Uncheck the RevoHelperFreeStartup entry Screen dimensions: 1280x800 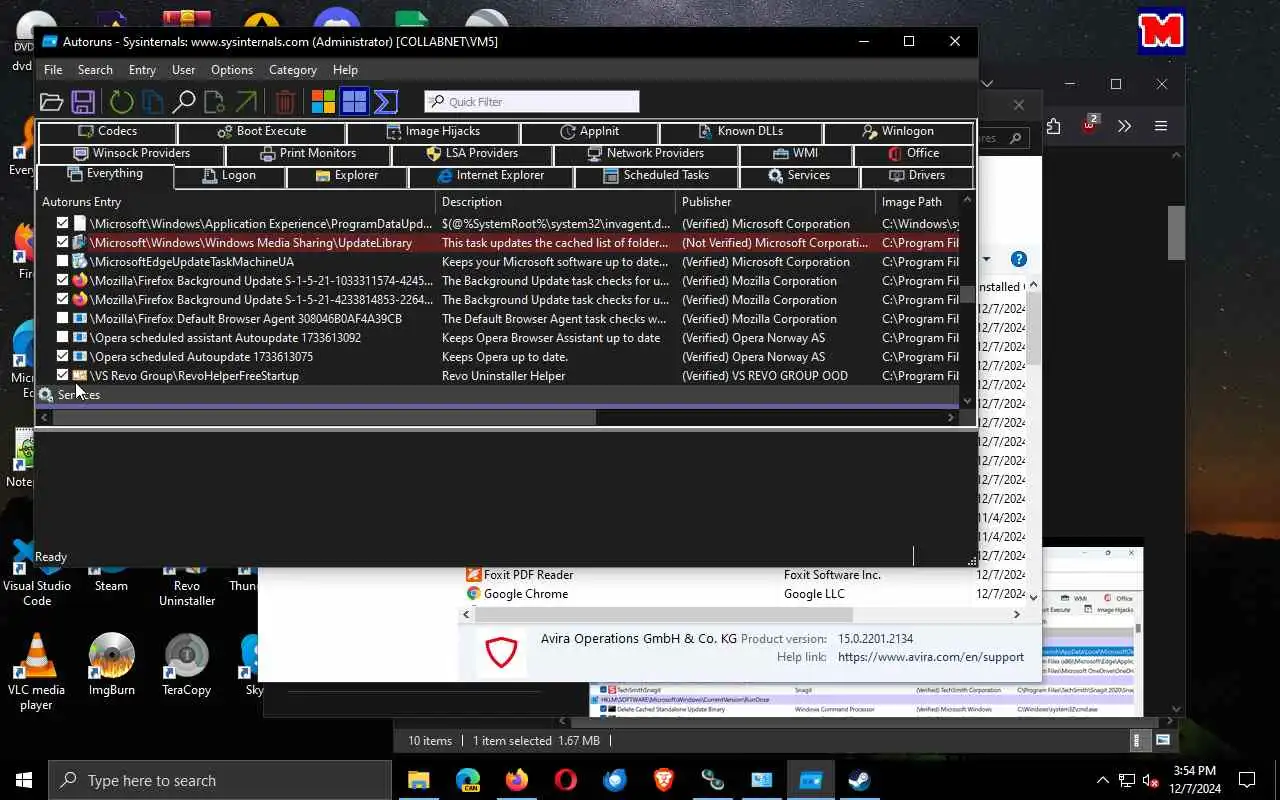tap(63, 375)
